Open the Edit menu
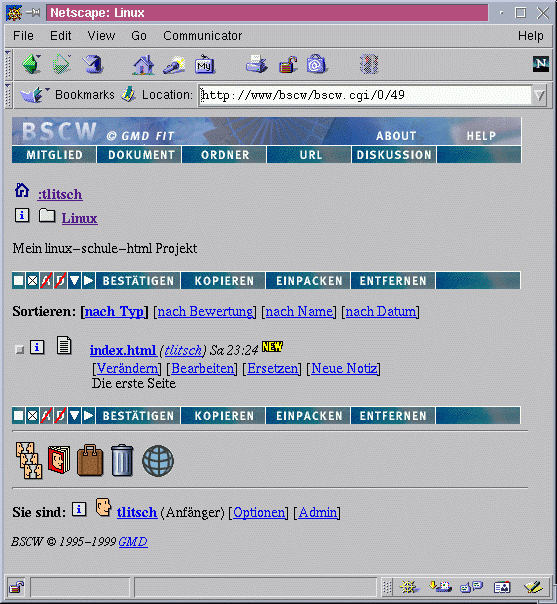The width and height of the screenshot is (557, 604). 60,36
